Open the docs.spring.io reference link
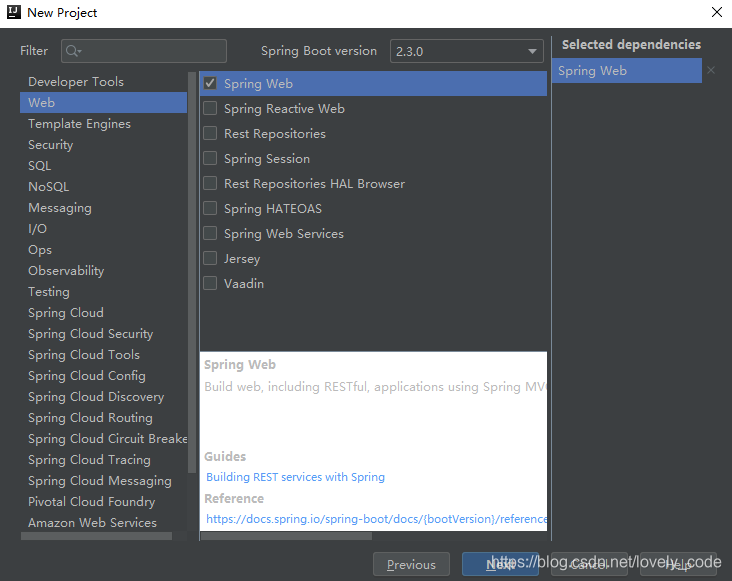Viewport: 732px width, 581px height. coord(376,519)
